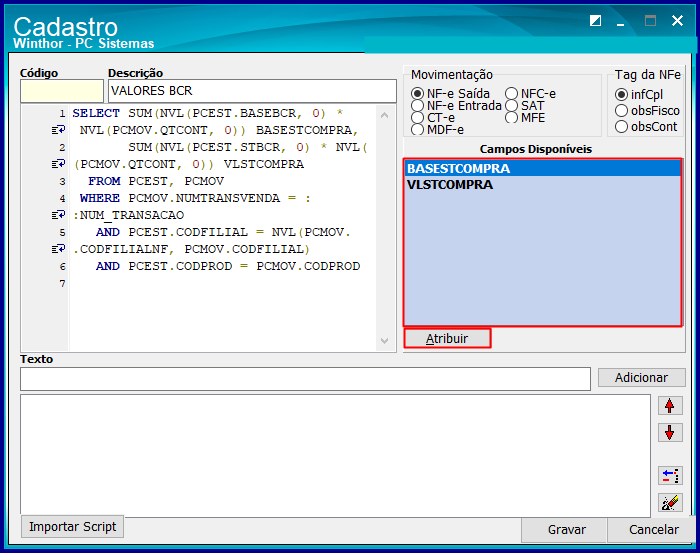Image resolution: width=700 pixels, height=553 pixels.
Task: Click :NUM_TRANSACAO parameter in the SQL
Action: tap(128, 215)
